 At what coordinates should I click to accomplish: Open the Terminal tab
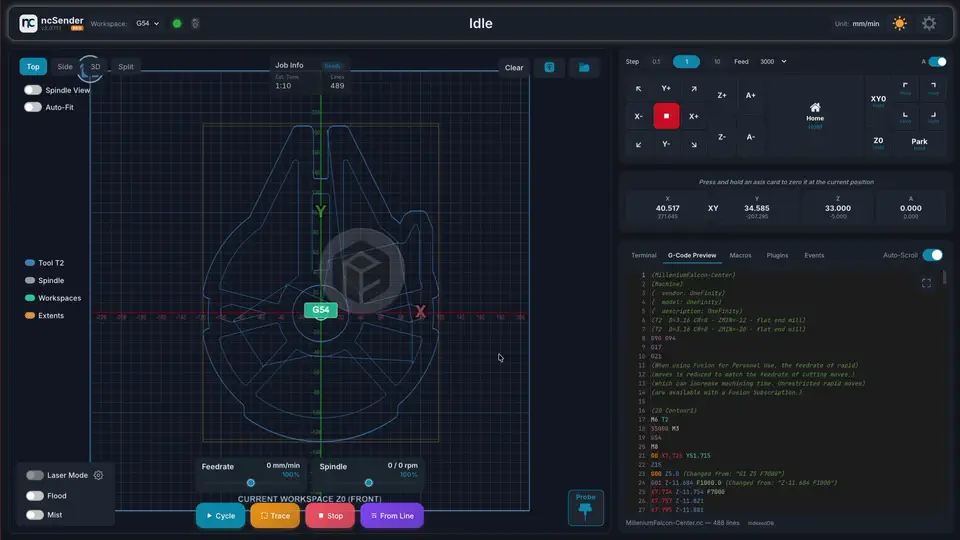point(643,255)
